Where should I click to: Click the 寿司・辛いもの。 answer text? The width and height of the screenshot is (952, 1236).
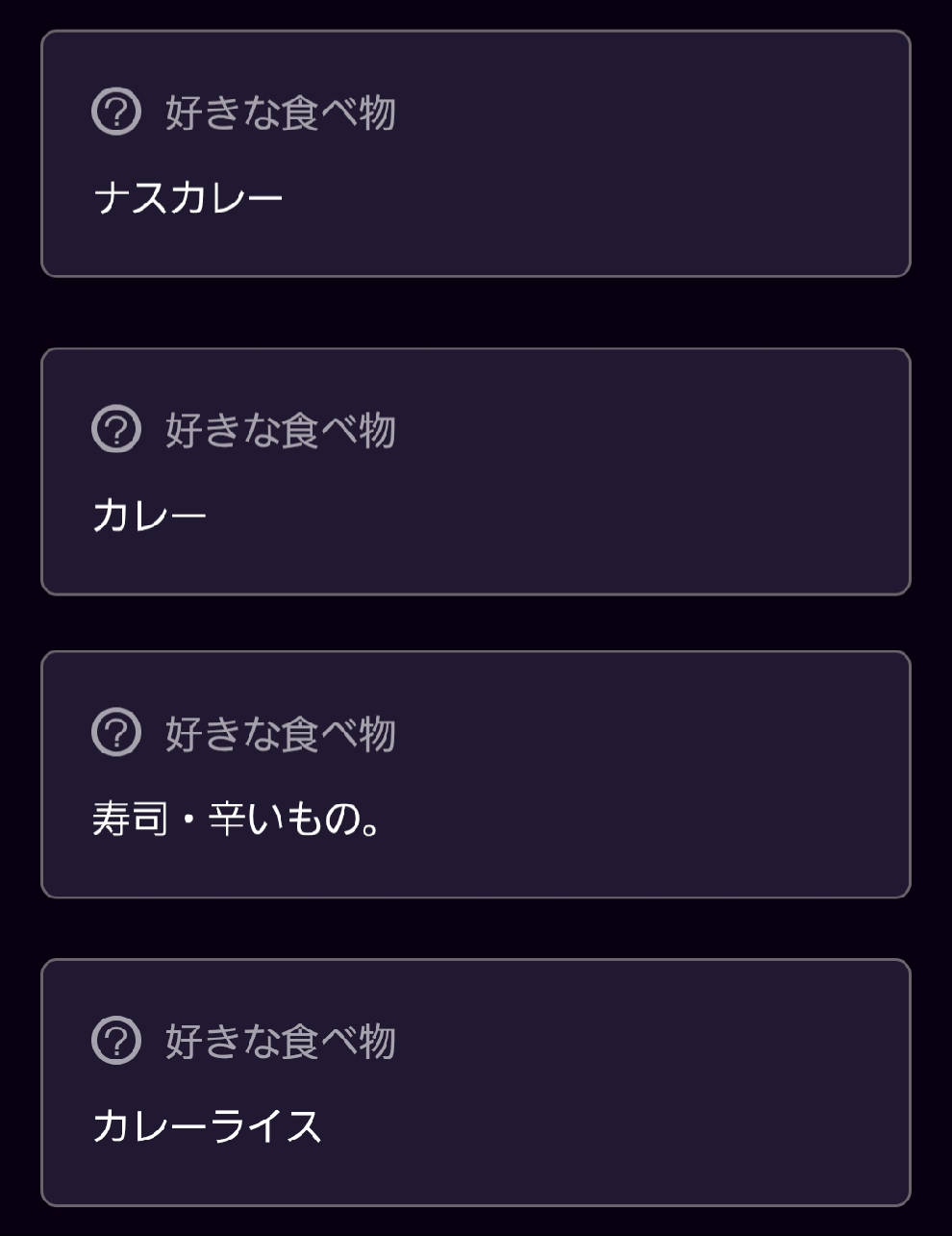coord(237,820)
